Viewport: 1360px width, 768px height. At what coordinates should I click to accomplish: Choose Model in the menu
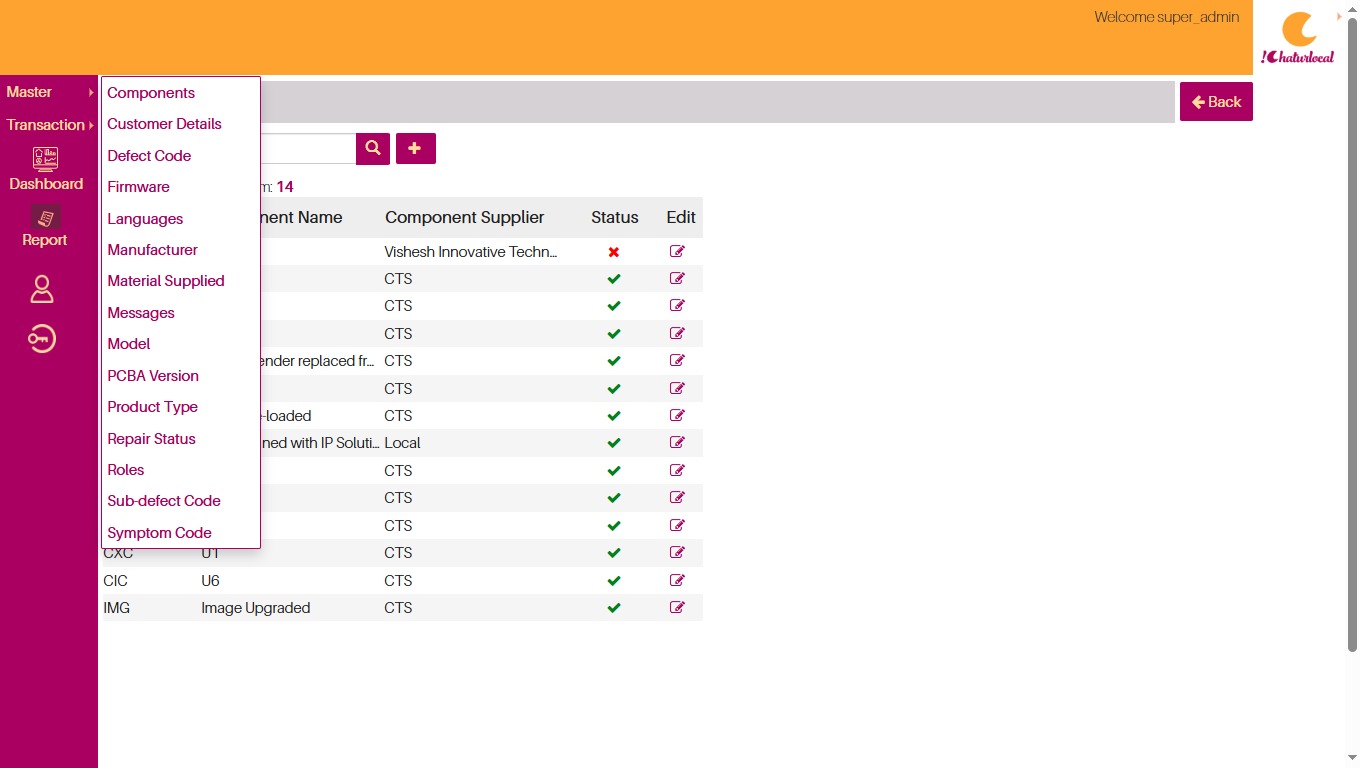128,344
